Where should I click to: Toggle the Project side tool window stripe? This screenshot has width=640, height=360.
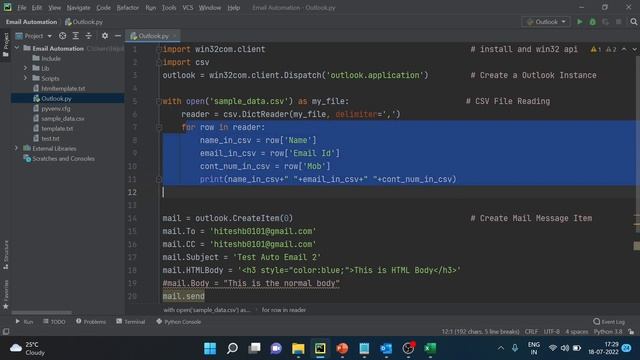coord(6,45)
